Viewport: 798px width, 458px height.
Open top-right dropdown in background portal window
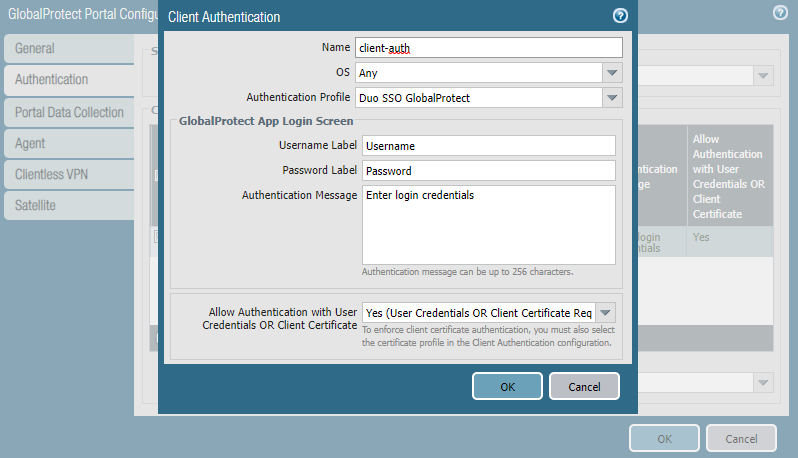click(763, 76)
